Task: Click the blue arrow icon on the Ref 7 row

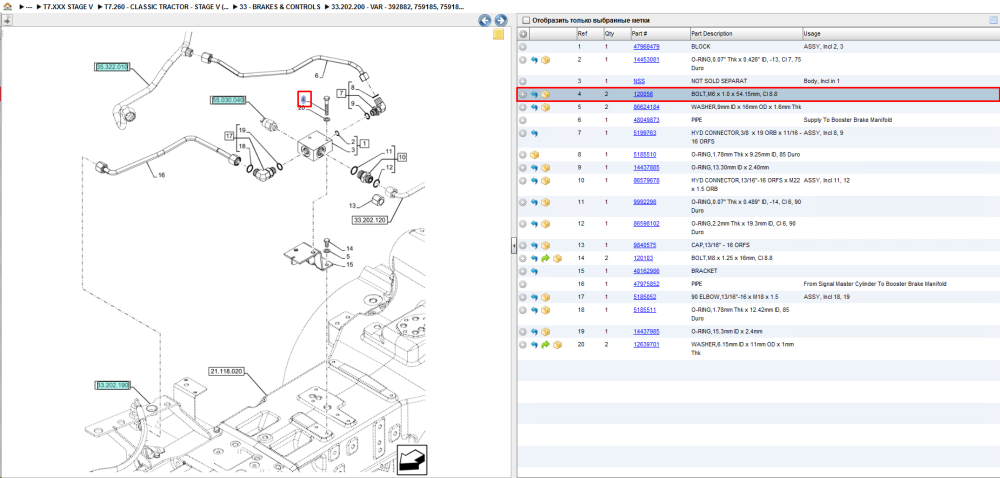Action: (534, 133)
